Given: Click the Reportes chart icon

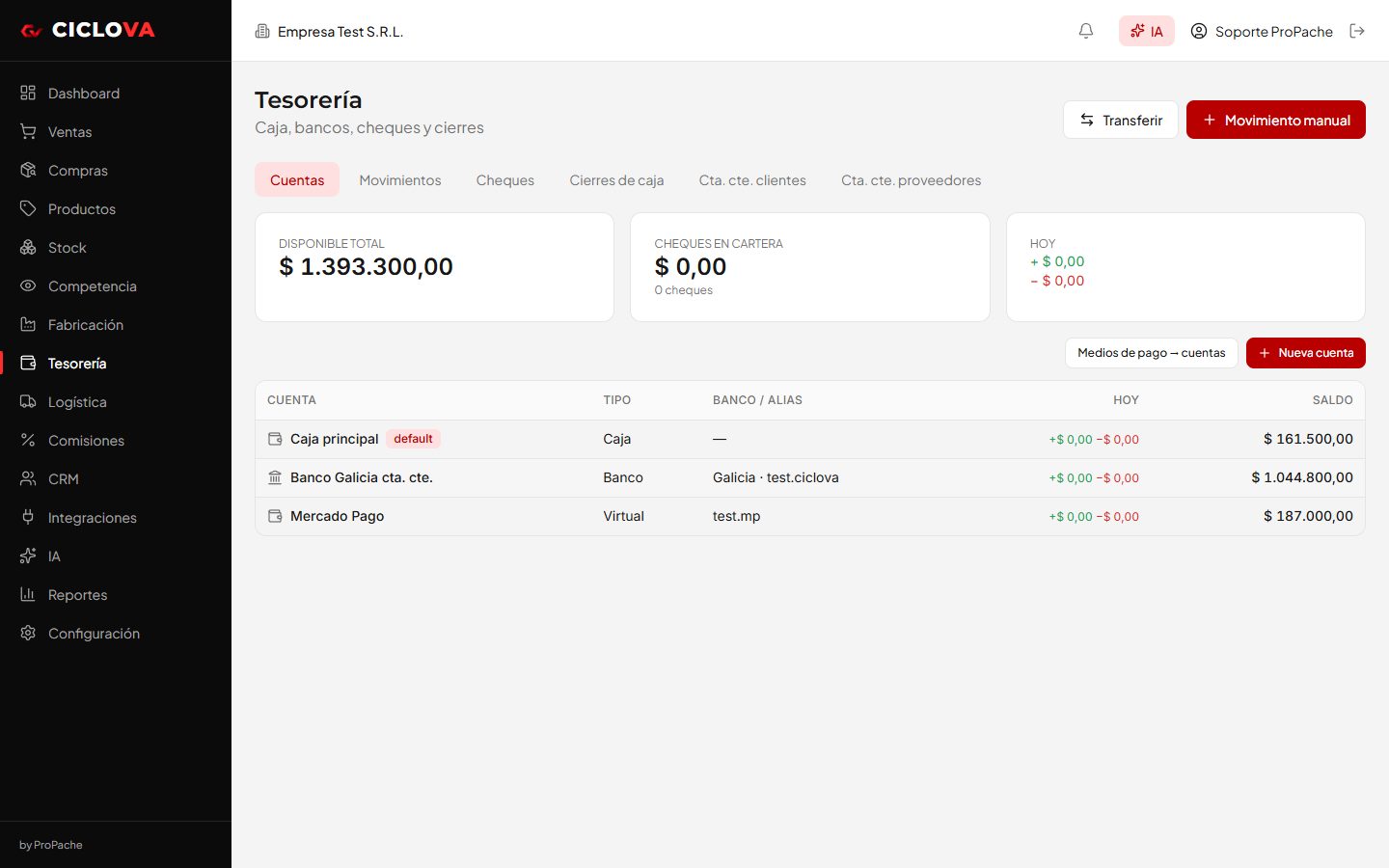Looking at the screenshot, I should [28, 594].
